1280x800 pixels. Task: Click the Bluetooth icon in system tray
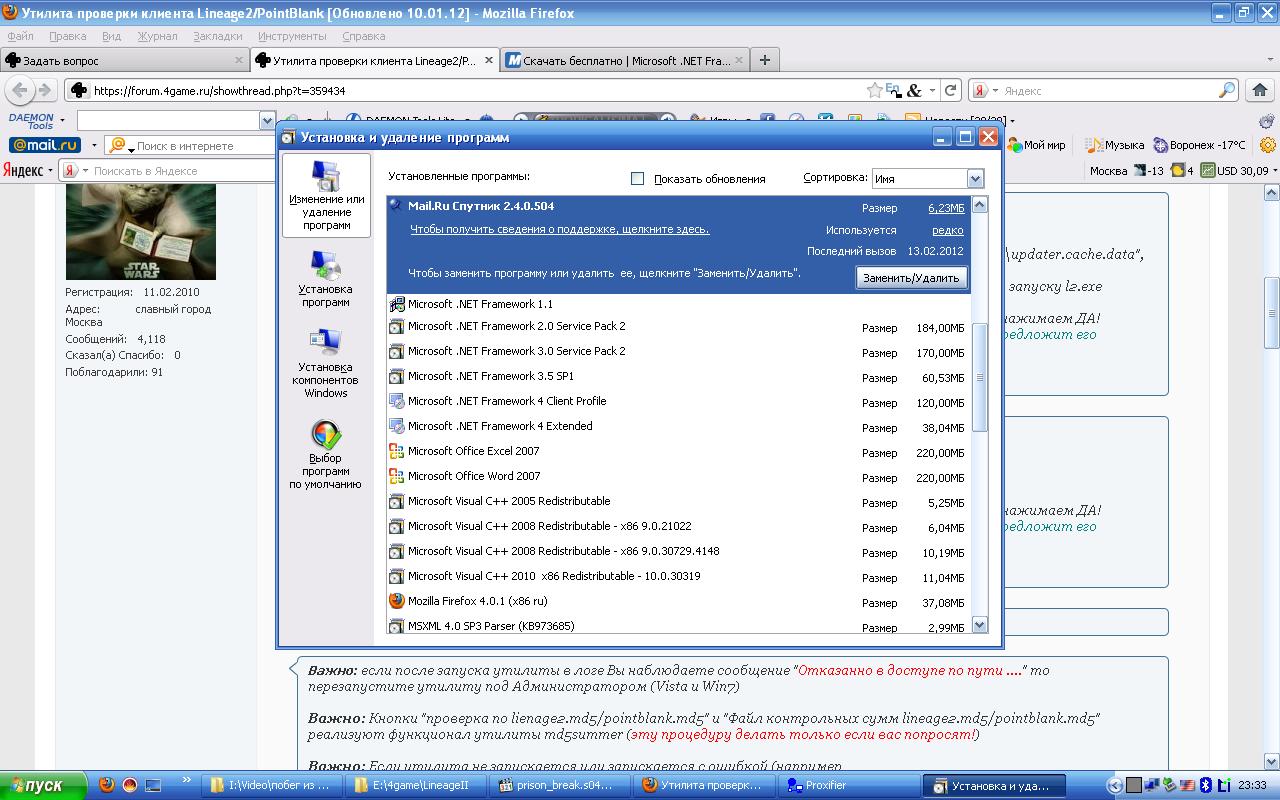point(1206,785)
